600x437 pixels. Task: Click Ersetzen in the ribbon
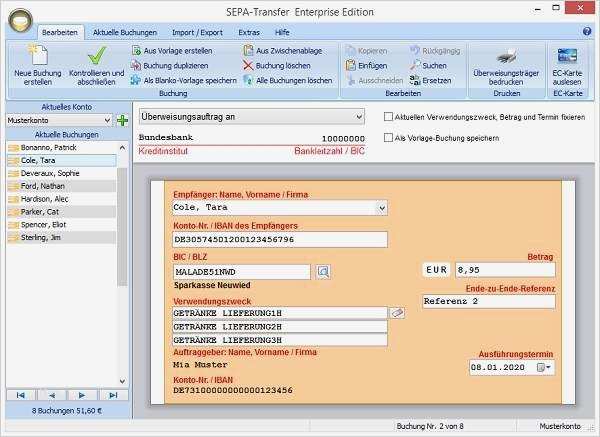click(430, 80)
